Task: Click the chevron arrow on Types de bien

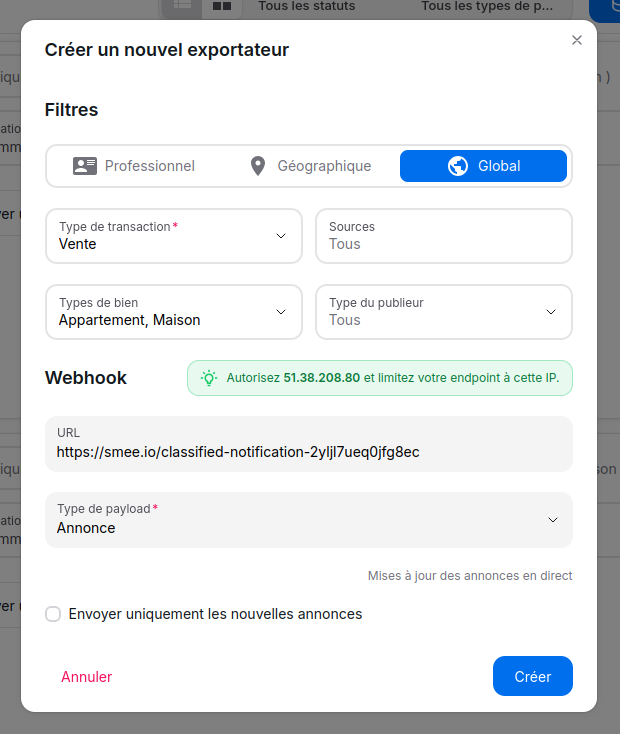Action: 281,312
